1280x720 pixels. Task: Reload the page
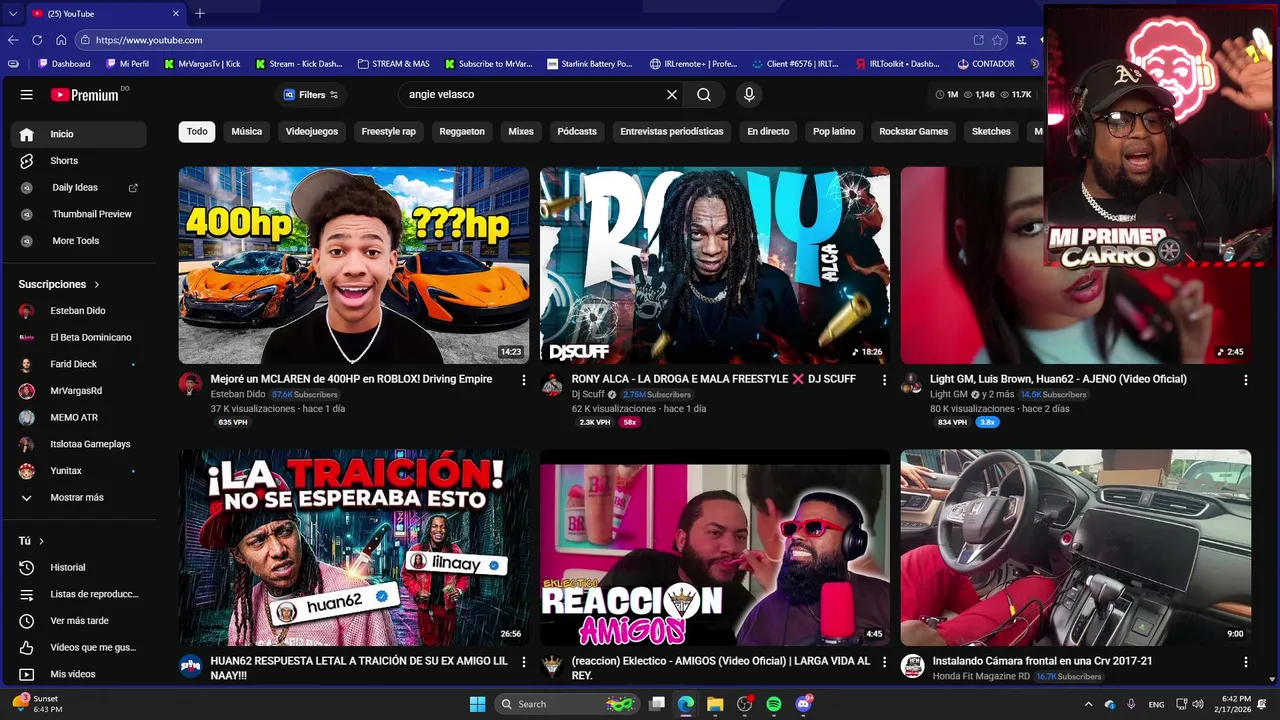(37, 40)
